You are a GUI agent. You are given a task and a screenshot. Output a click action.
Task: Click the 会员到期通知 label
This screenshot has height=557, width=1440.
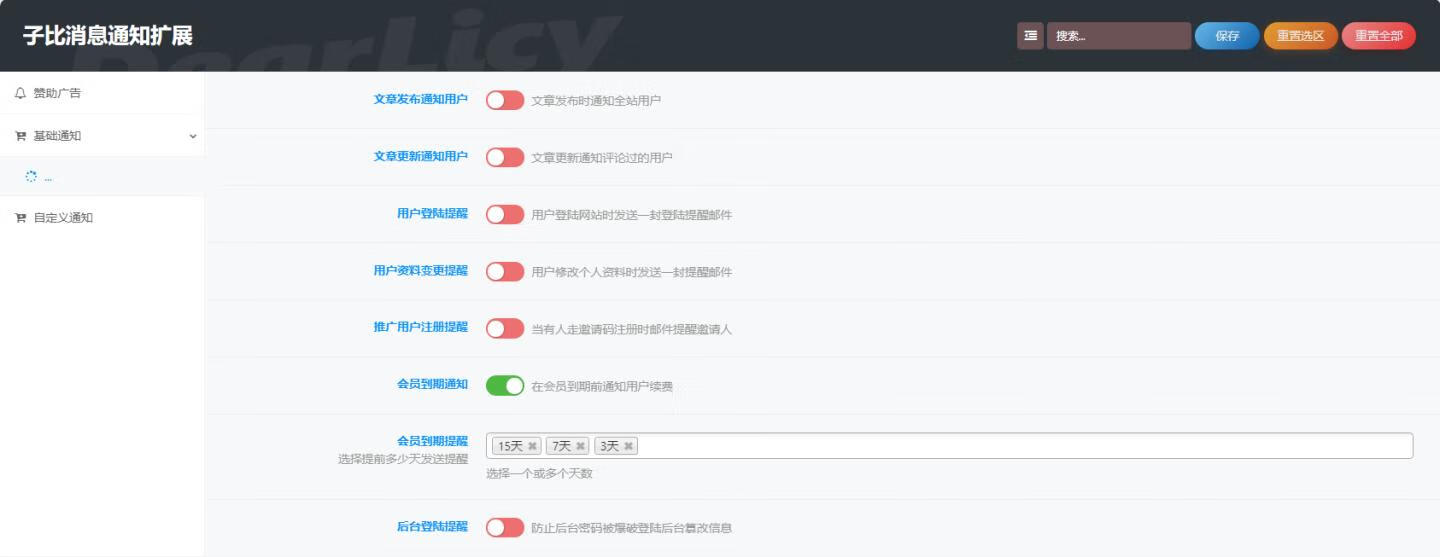[x=432, y=384]
